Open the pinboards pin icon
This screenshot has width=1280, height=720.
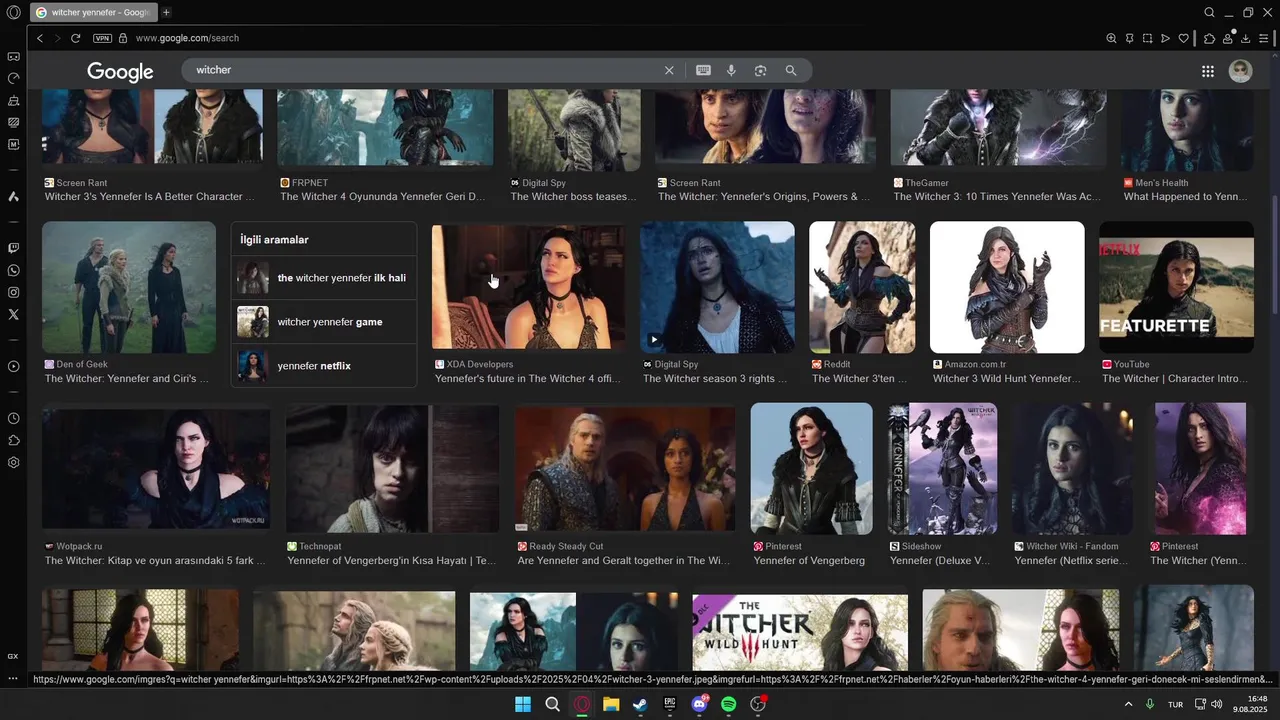tap(1129, 38)
